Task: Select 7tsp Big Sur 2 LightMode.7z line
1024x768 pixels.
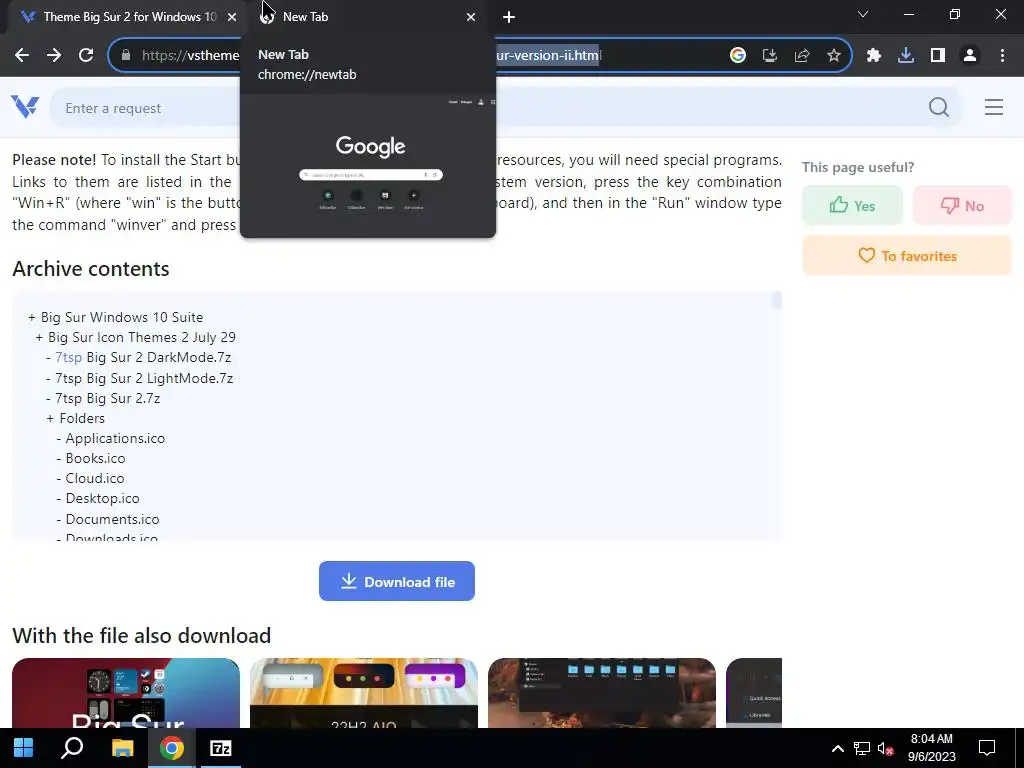Action: pyautogui.click(x=139, y=378)
